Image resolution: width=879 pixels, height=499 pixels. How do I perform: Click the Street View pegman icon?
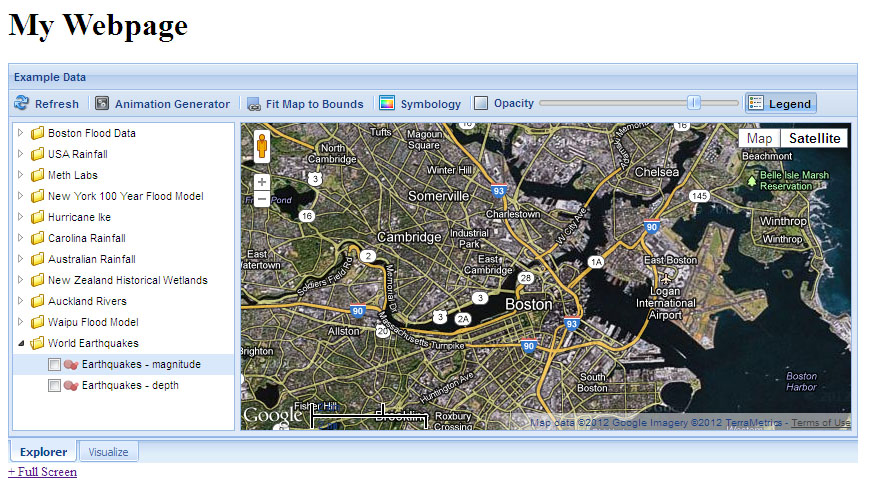[262, 146]
